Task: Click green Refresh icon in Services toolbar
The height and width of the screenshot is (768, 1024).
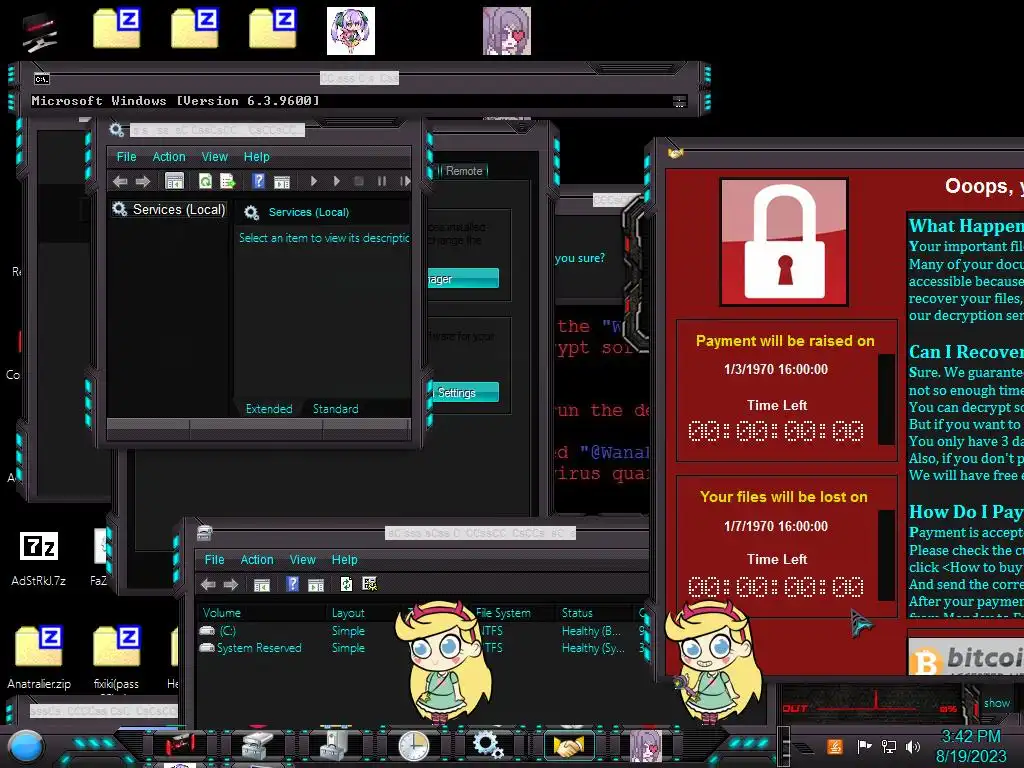Action: 205,182
